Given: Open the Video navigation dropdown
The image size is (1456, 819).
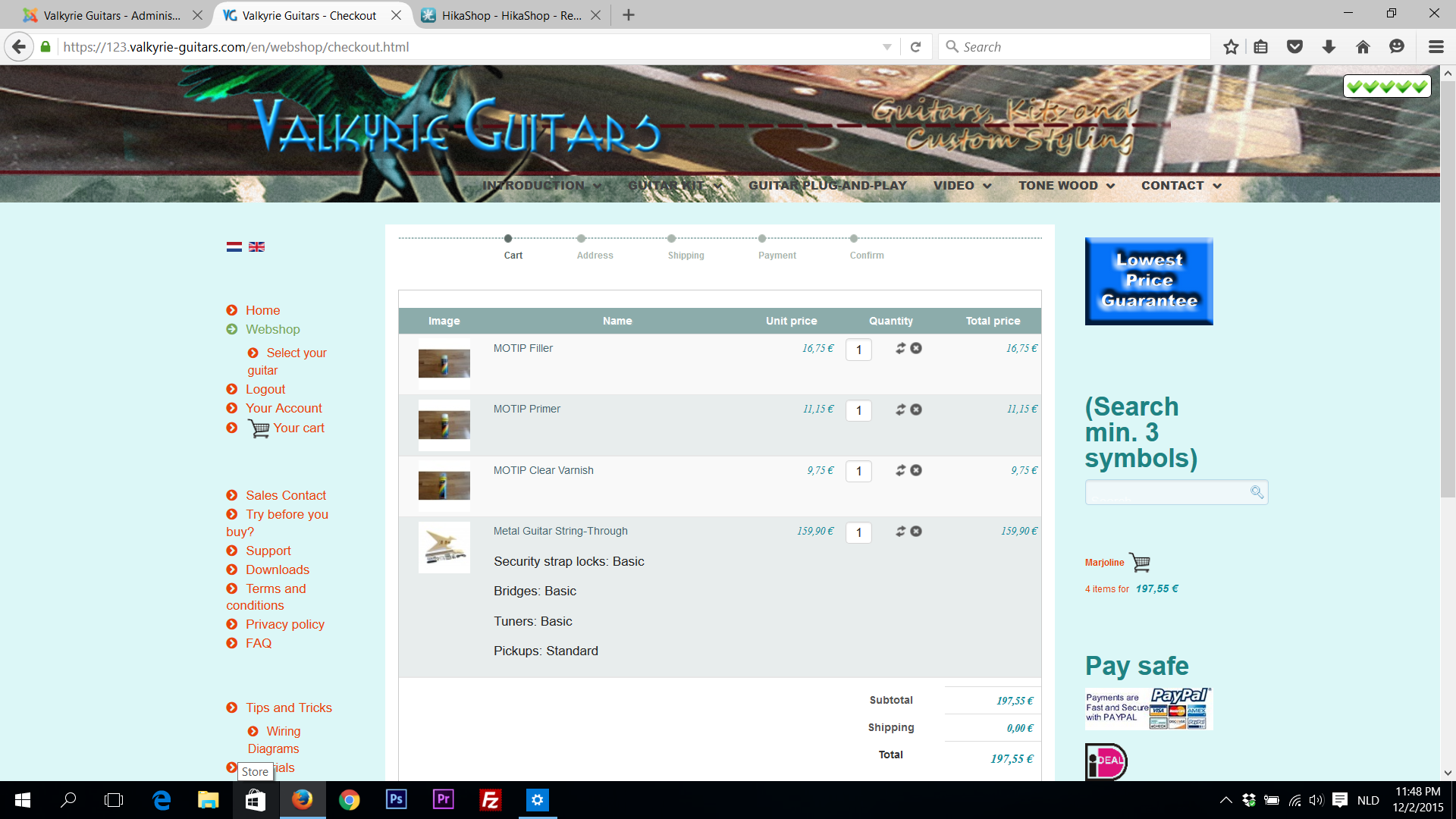Looking at the screenshot, I should (x=962, y=186).
